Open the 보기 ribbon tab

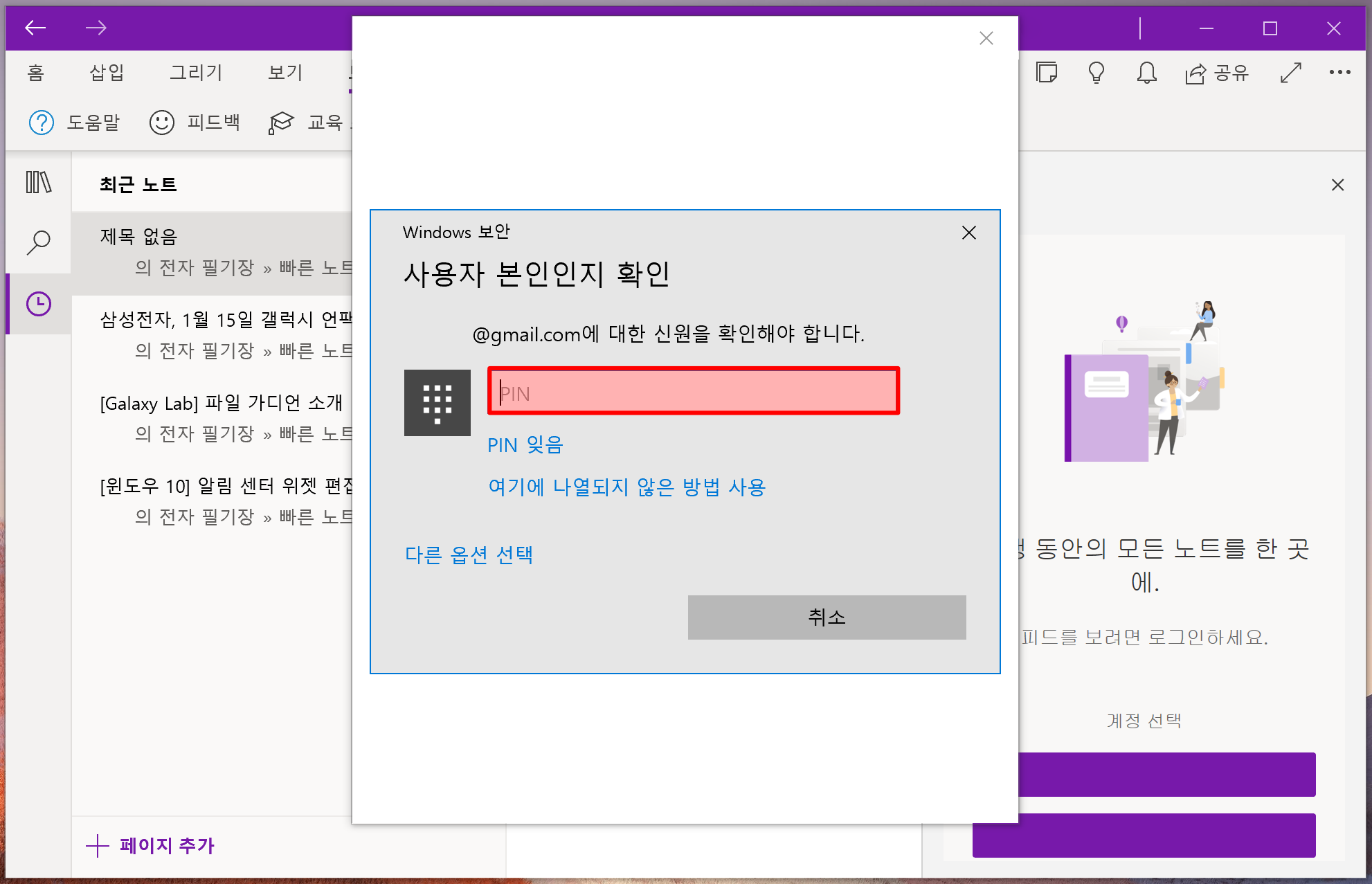pos(285,73)
